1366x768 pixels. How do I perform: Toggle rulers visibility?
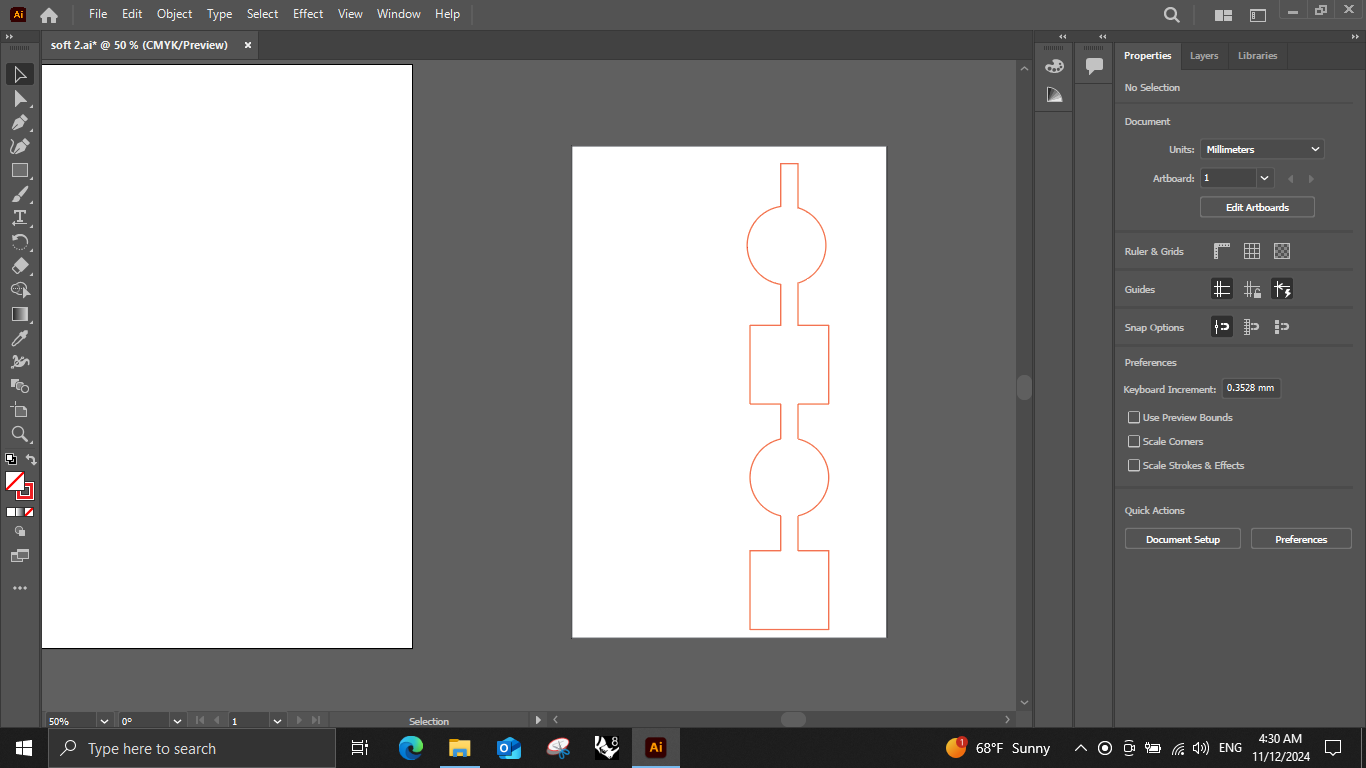point(1222,251)
